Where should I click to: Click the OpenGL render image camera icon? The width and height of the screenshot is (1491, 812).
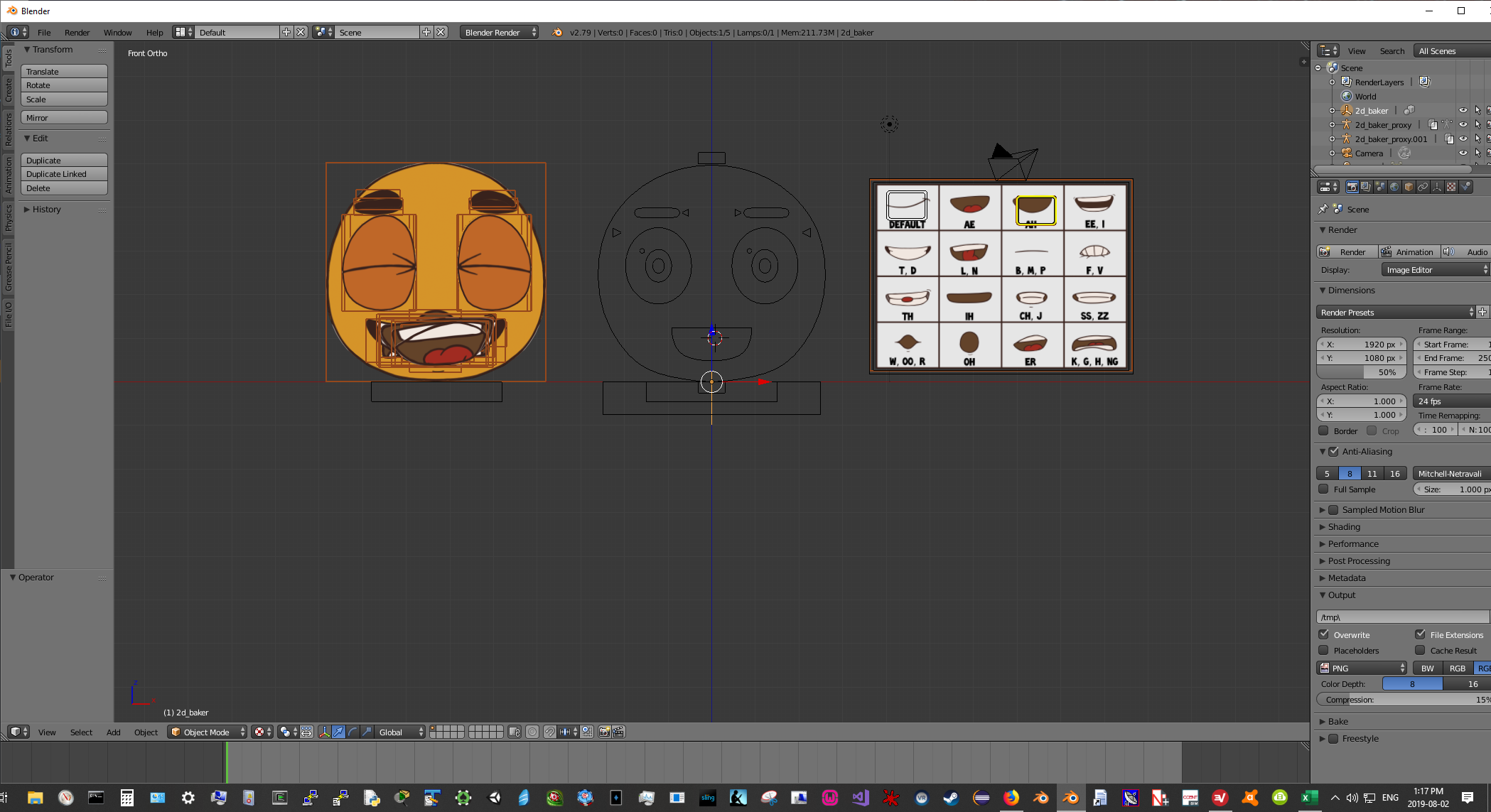[x=604, y=732]
